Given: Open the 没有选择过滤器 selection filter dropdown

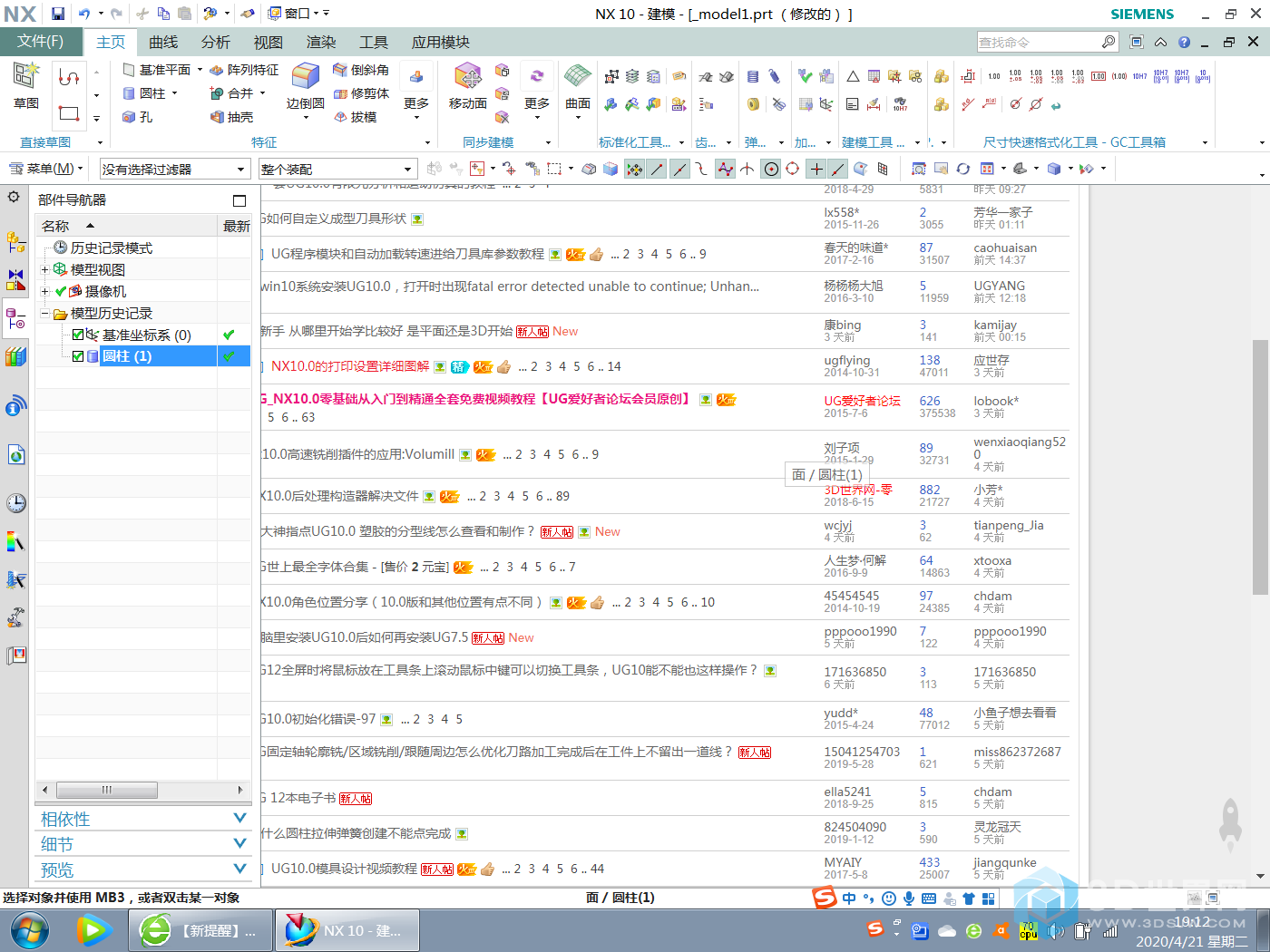Looking at the screenshot, I should (x=175, y=170).
